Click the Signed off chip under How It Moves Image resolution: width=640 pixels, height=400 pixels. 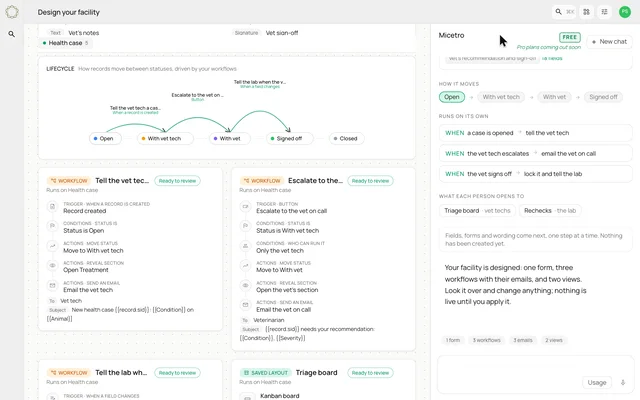pos(603,97)
